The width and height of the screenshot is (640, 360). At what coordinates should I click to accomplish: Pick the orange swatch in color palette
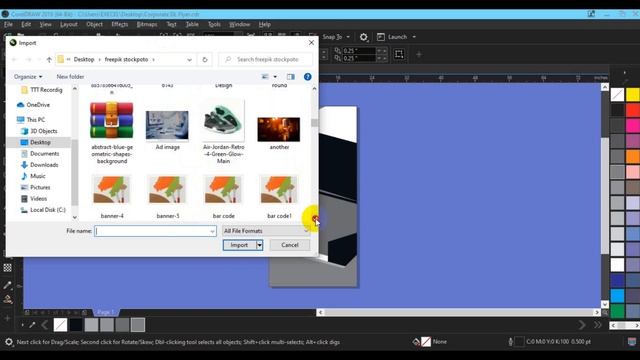pyautogui.click(x=633, y=156)
